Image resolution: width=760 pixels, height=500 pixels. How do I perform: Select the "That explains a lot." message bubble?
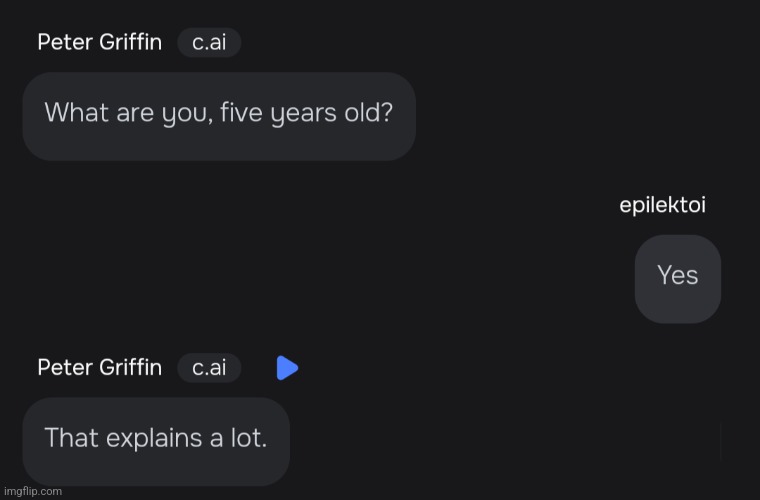point(156,441)
